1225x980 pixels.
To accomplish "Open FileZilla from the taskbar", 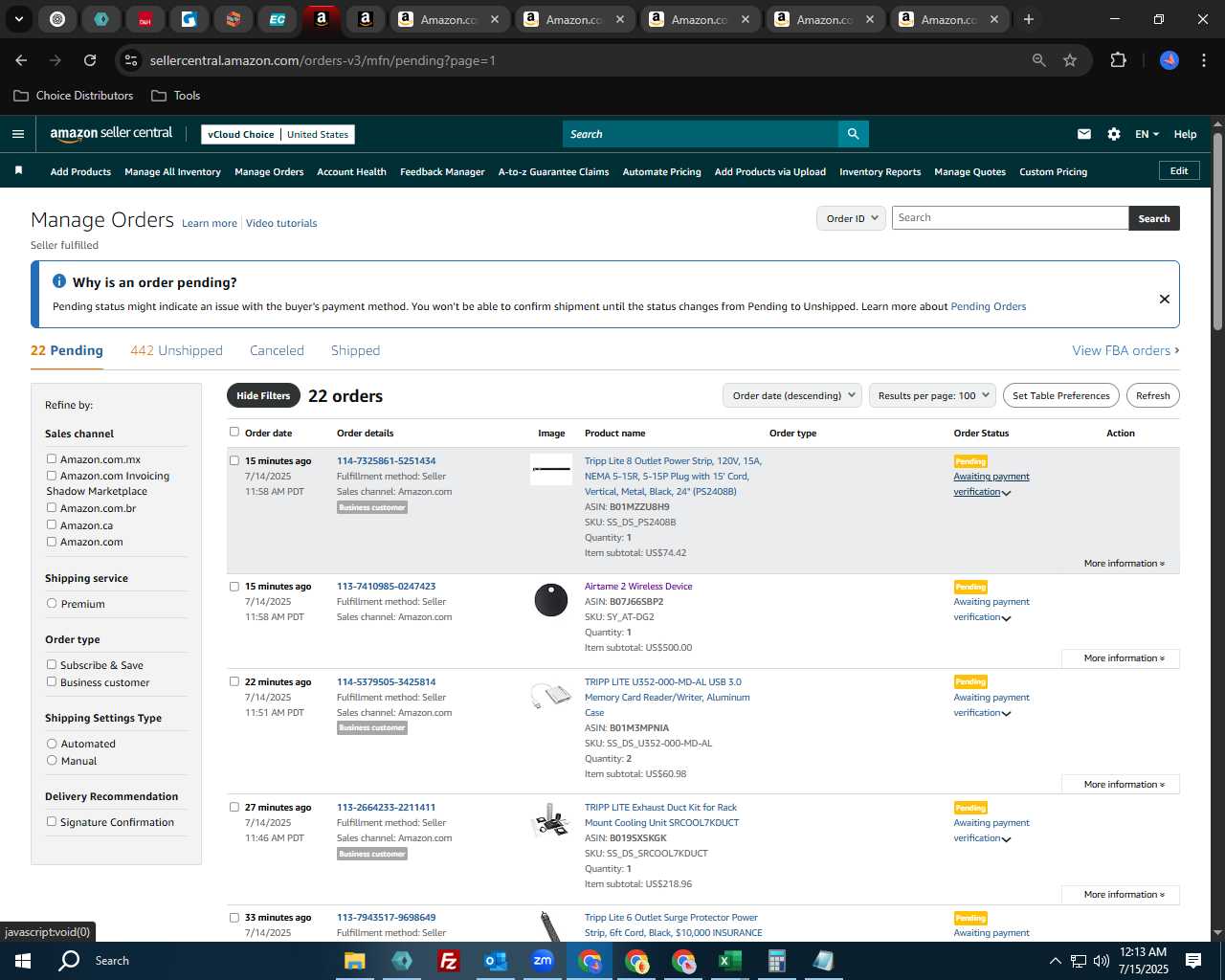I will [448, 961].
